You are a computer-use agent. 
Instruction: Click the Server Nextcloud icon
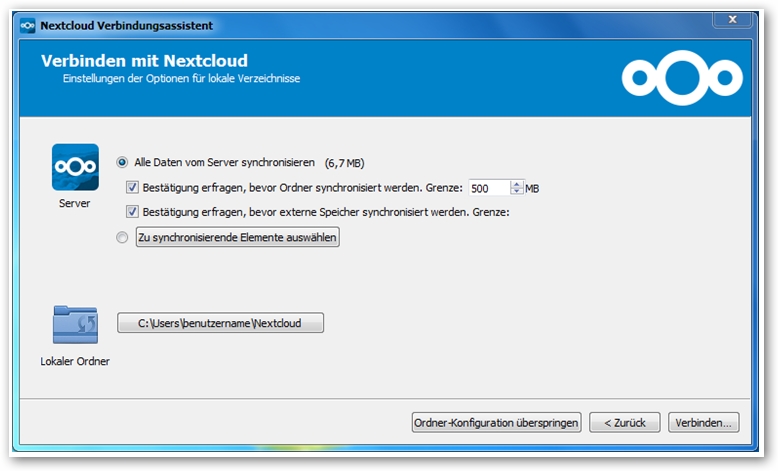click(x=75, y=167)
